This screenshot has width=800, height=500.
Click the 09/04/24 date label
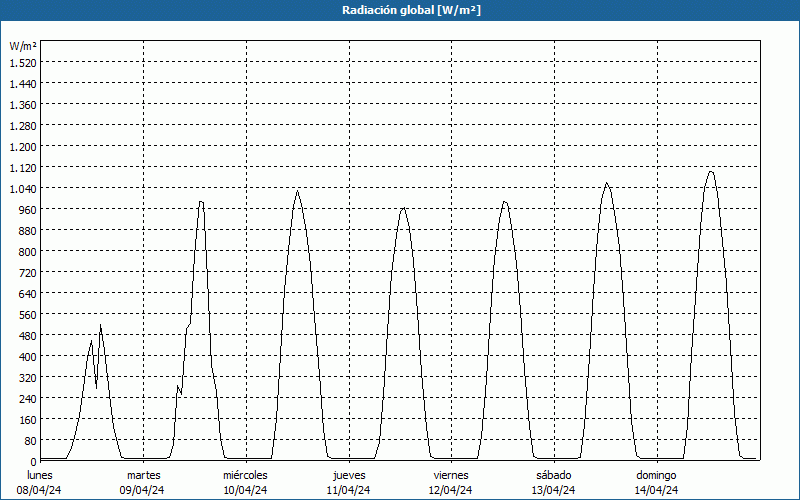tap(142, 490)
